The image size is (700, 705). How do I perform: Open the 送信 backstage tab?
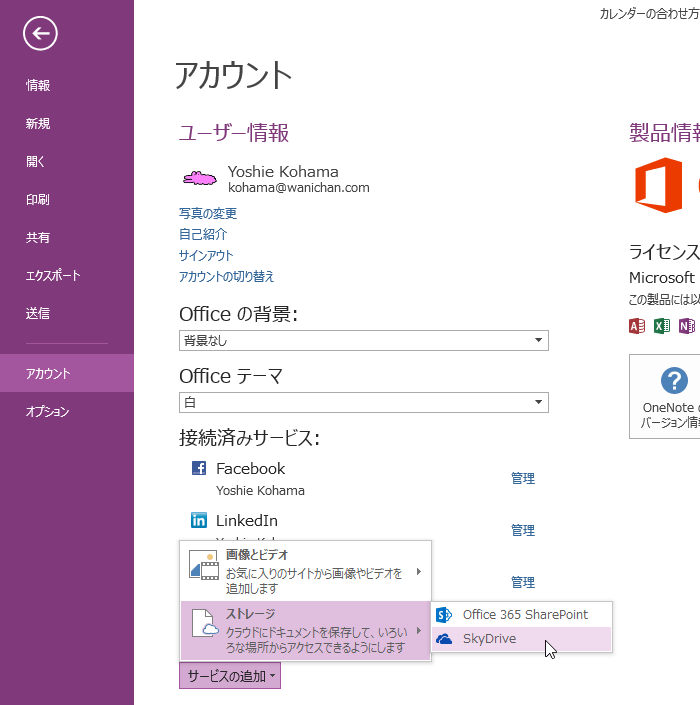click(67, 313)
